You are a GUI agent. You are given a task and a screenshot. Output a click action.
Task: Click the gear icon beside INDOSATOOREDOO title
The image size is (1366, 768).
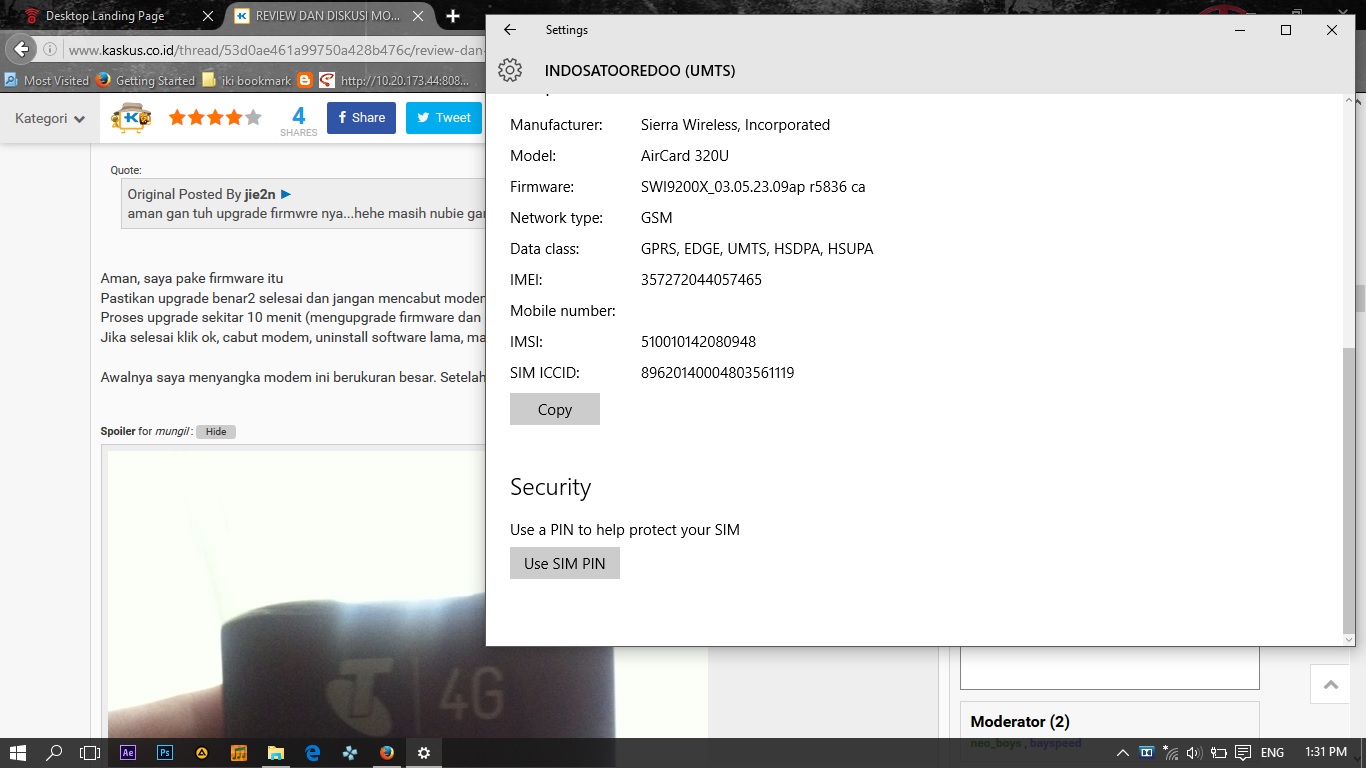510,70
